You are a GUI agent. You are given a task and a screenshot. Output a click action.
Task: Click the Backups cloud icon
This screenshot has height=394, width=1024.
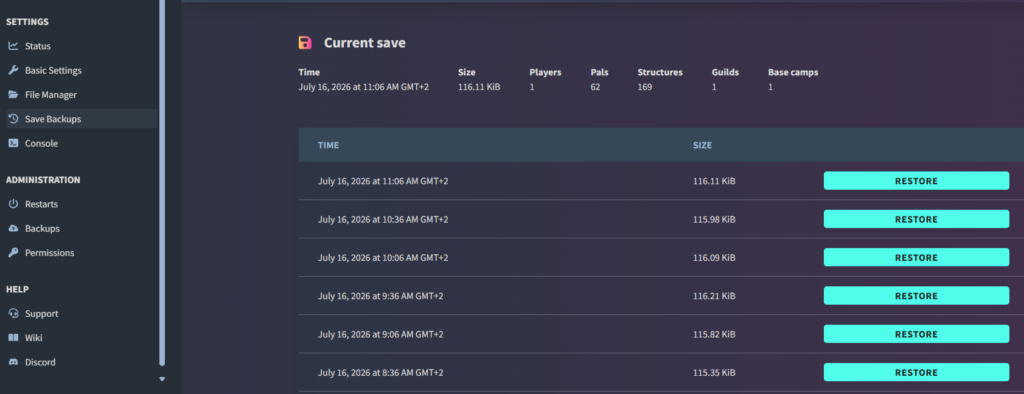point(13,229)
